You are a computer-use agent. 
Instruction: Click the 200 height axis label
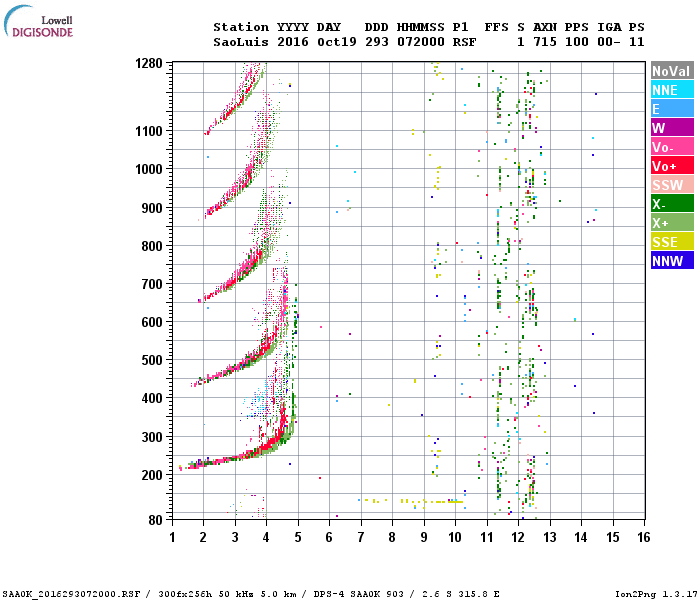(x=152, y=475)
